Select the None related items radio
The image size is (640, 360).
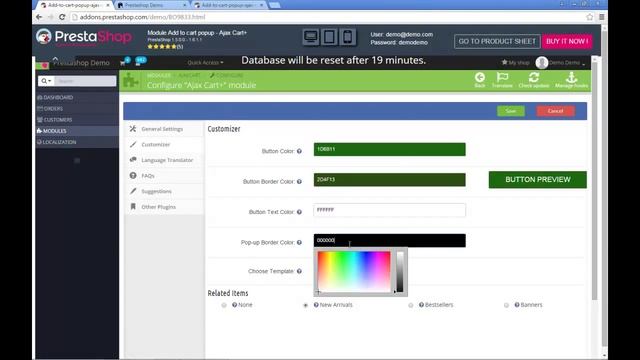click(224, 305)
